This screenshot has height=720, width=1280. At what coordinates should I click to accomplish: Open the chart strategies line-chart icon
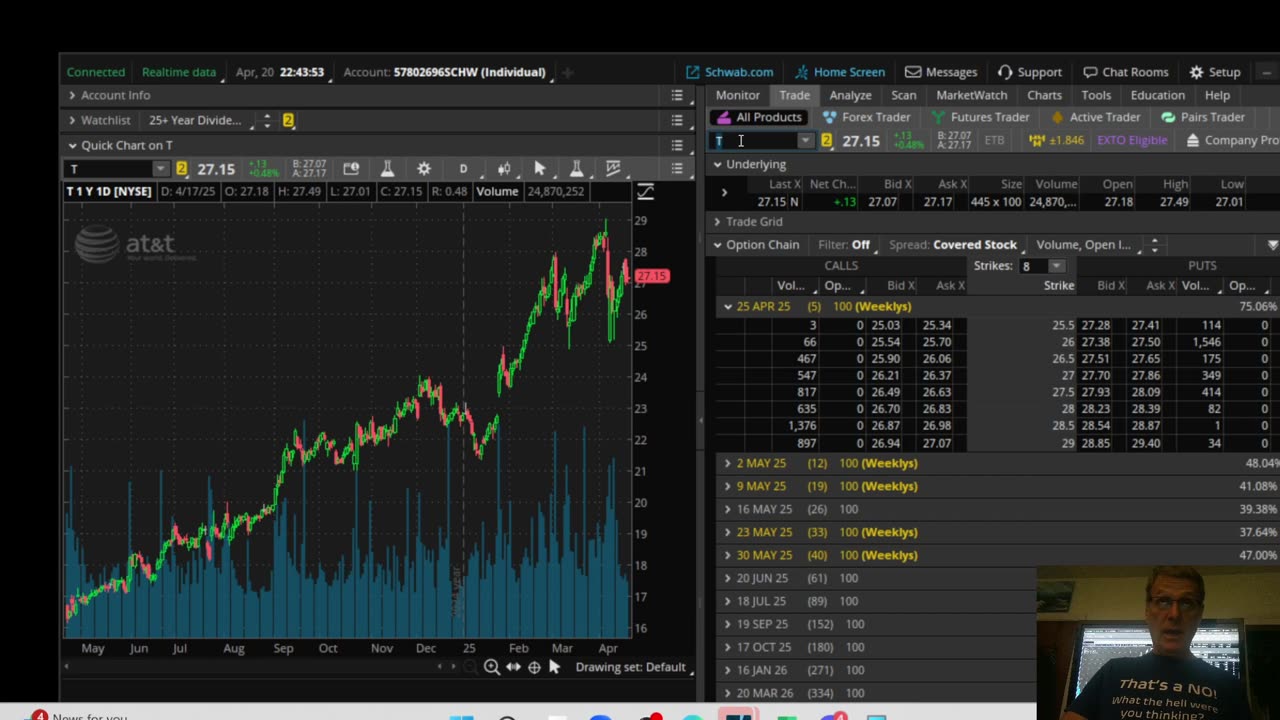click(613, 169)
